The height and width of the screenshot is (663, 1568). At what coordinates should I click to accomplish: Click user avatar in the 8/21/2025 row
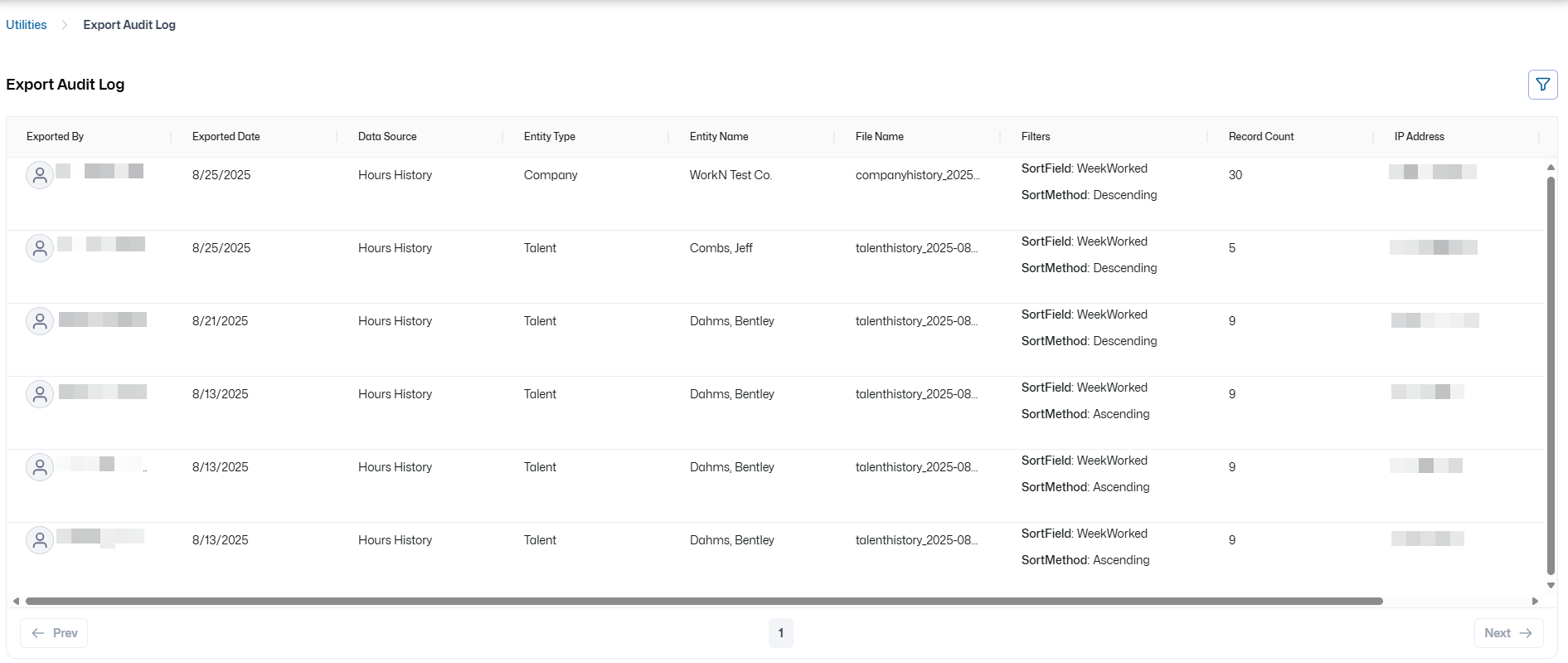(40, 321)
